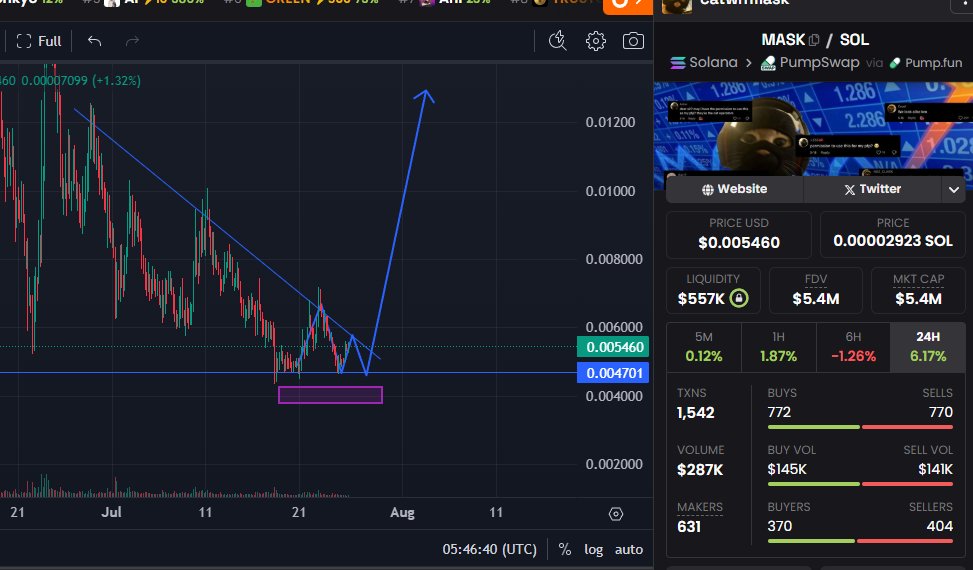Toggle auto scale on chart

point(629,550)
